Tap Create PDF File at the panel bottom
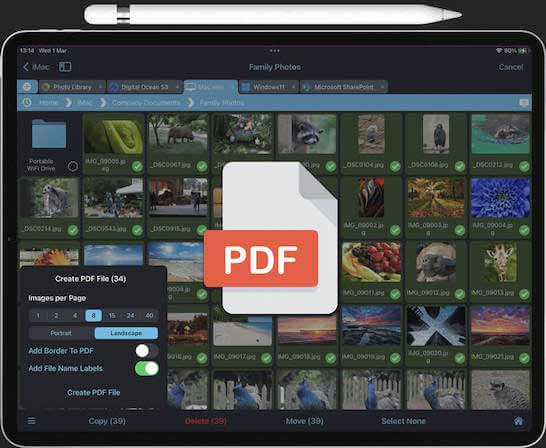Image resolution: width=546 pixels, height=448 pixels. (x=93, y=392)
